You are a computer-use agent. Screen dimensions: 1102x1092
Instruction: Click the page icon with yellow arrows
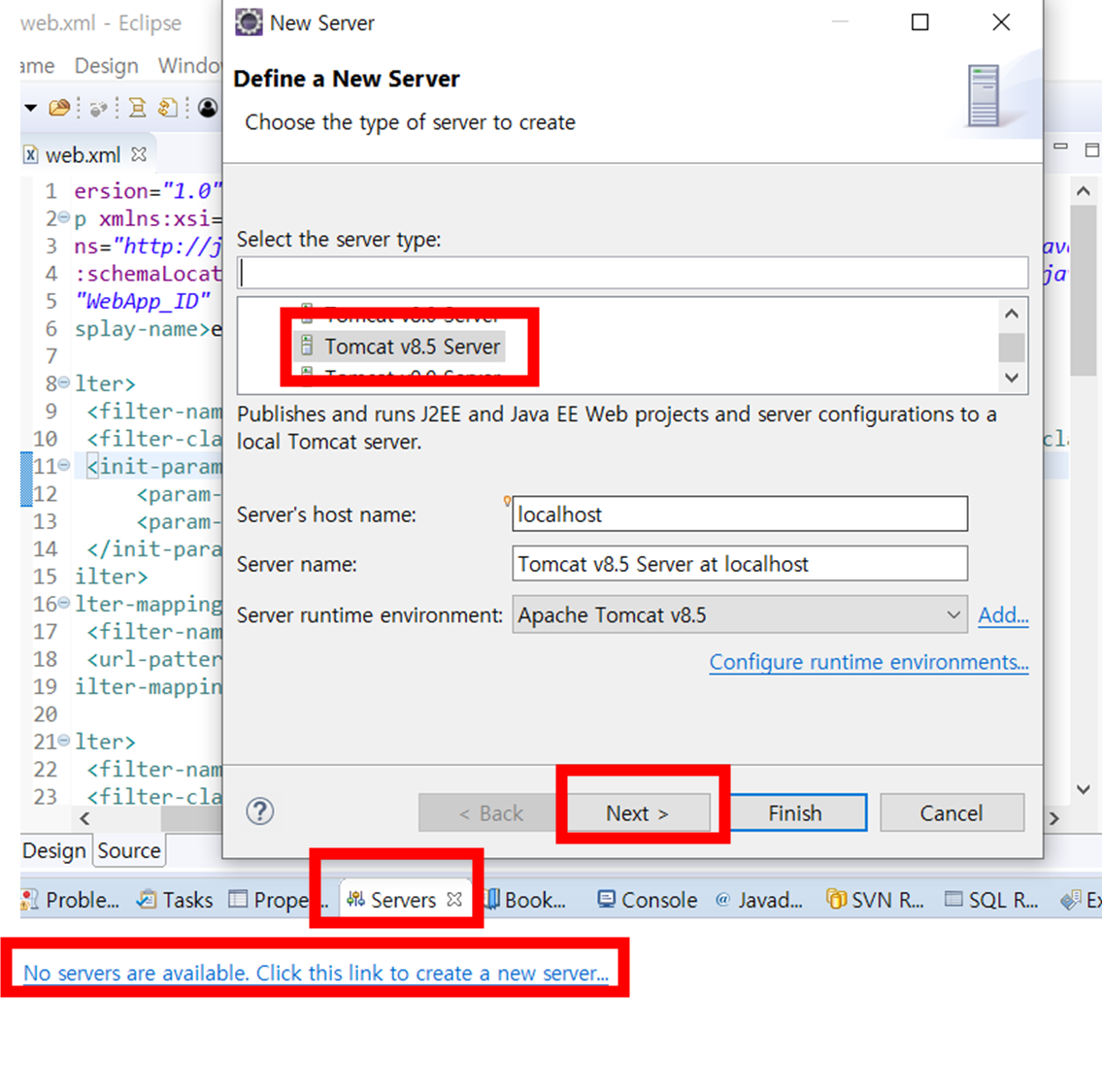pyautogui.click(x=167, y=108)
